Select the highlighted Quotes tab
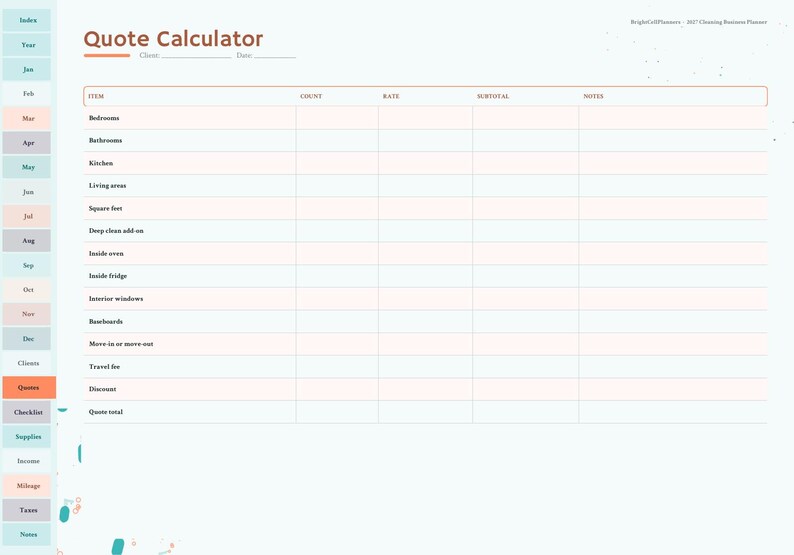The height and width of the screenshot is (555, 794). click(29, 387)
